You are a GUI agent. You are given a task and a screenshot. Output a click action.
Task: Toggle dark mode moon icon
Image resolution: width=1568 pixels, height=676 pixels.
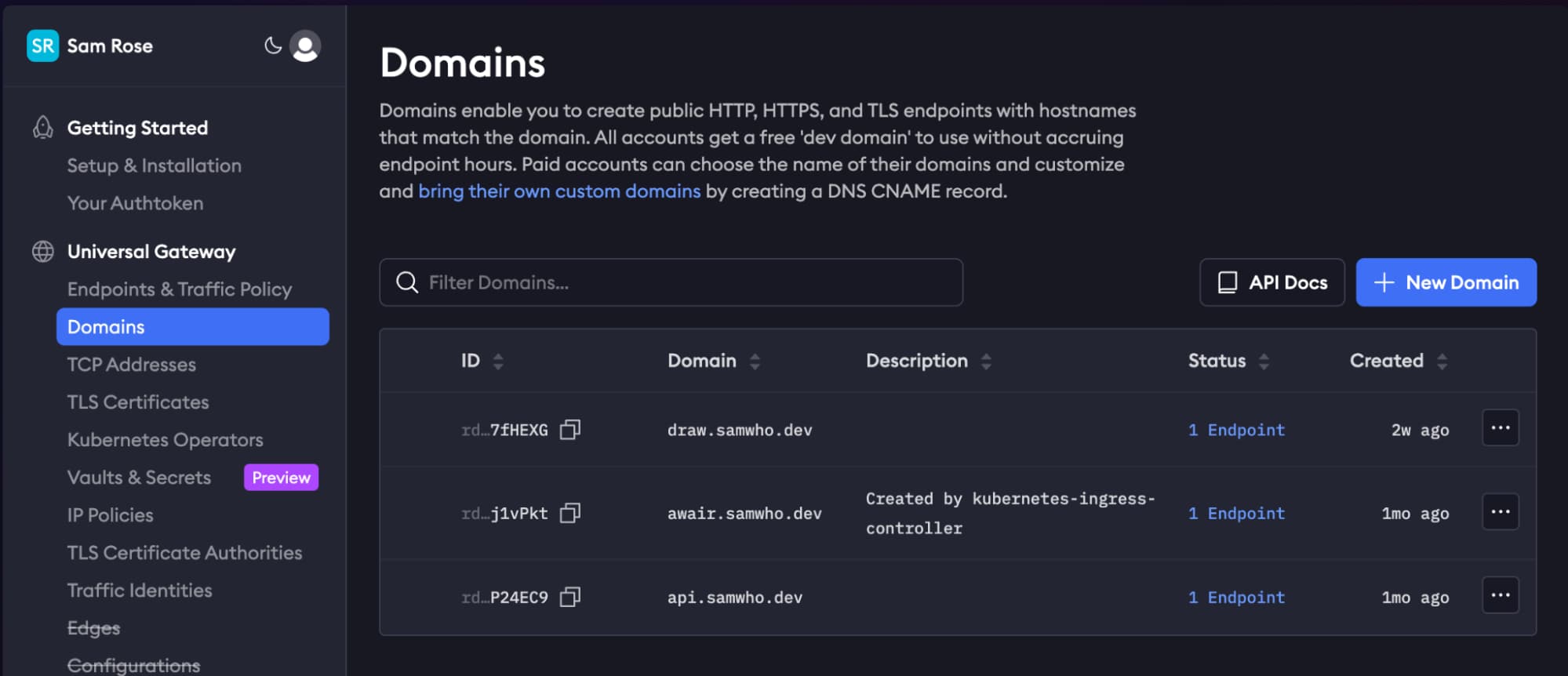tap(272, 46)
